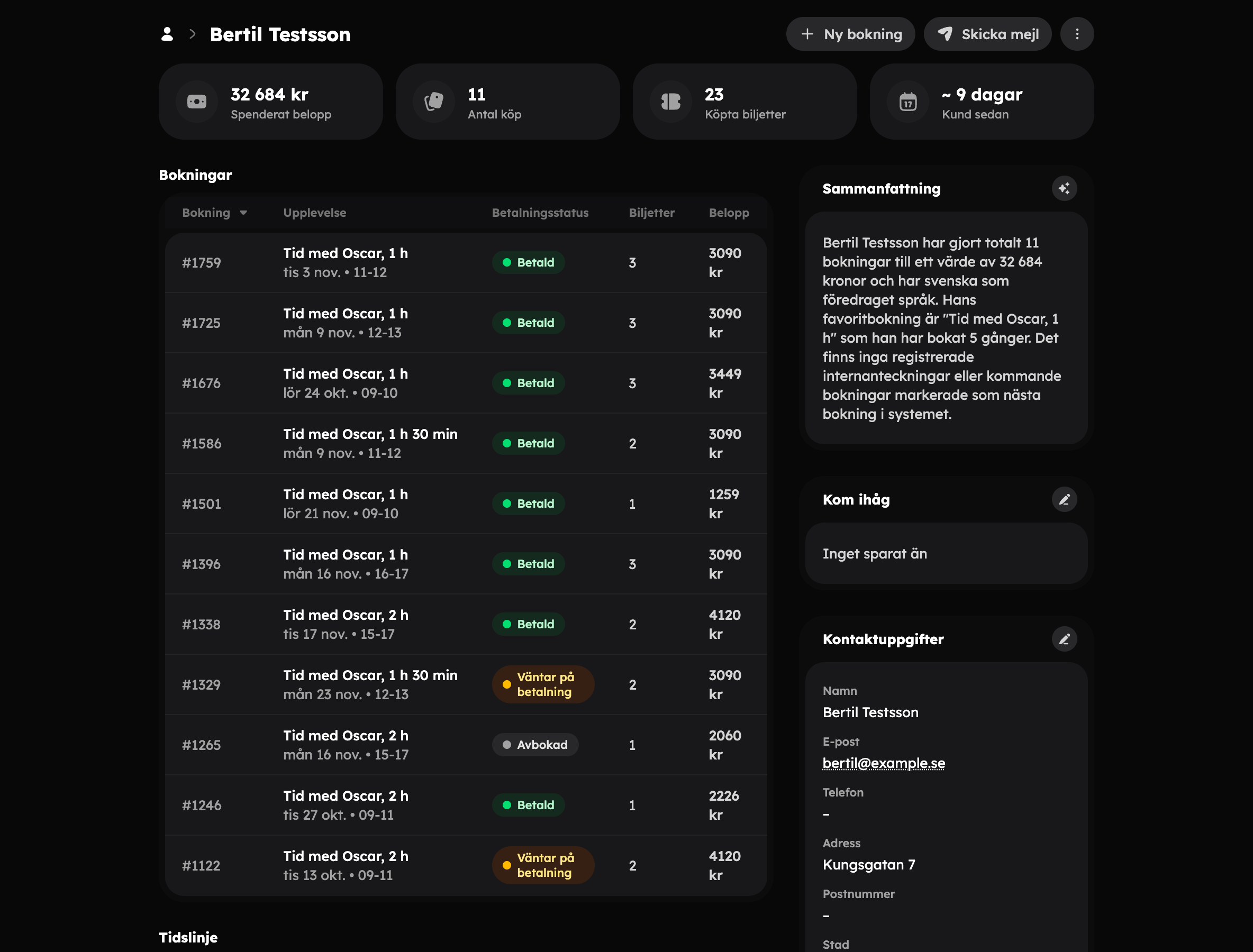Screen dimensions: 1253x952
Task: Open booking #1265
Action: tap(466, 745)
